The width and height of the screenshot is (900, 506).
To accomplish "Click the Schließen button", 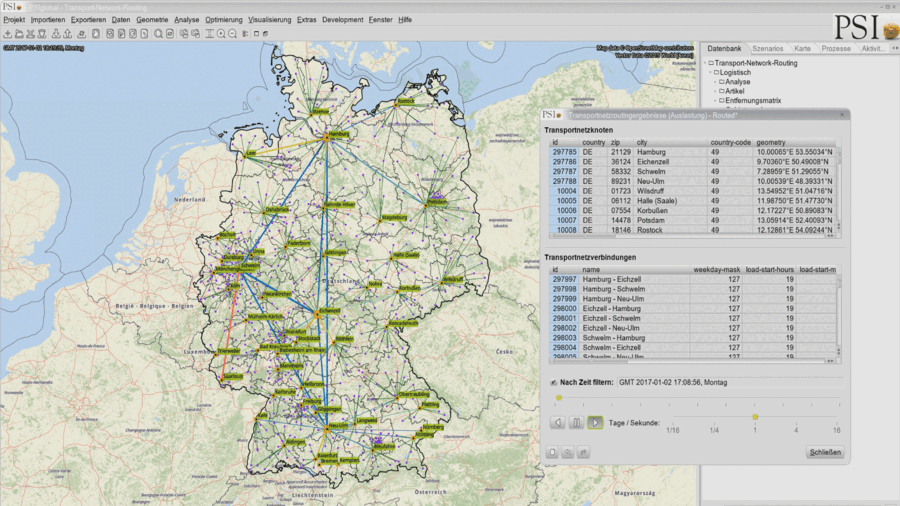I will [825, 452].
